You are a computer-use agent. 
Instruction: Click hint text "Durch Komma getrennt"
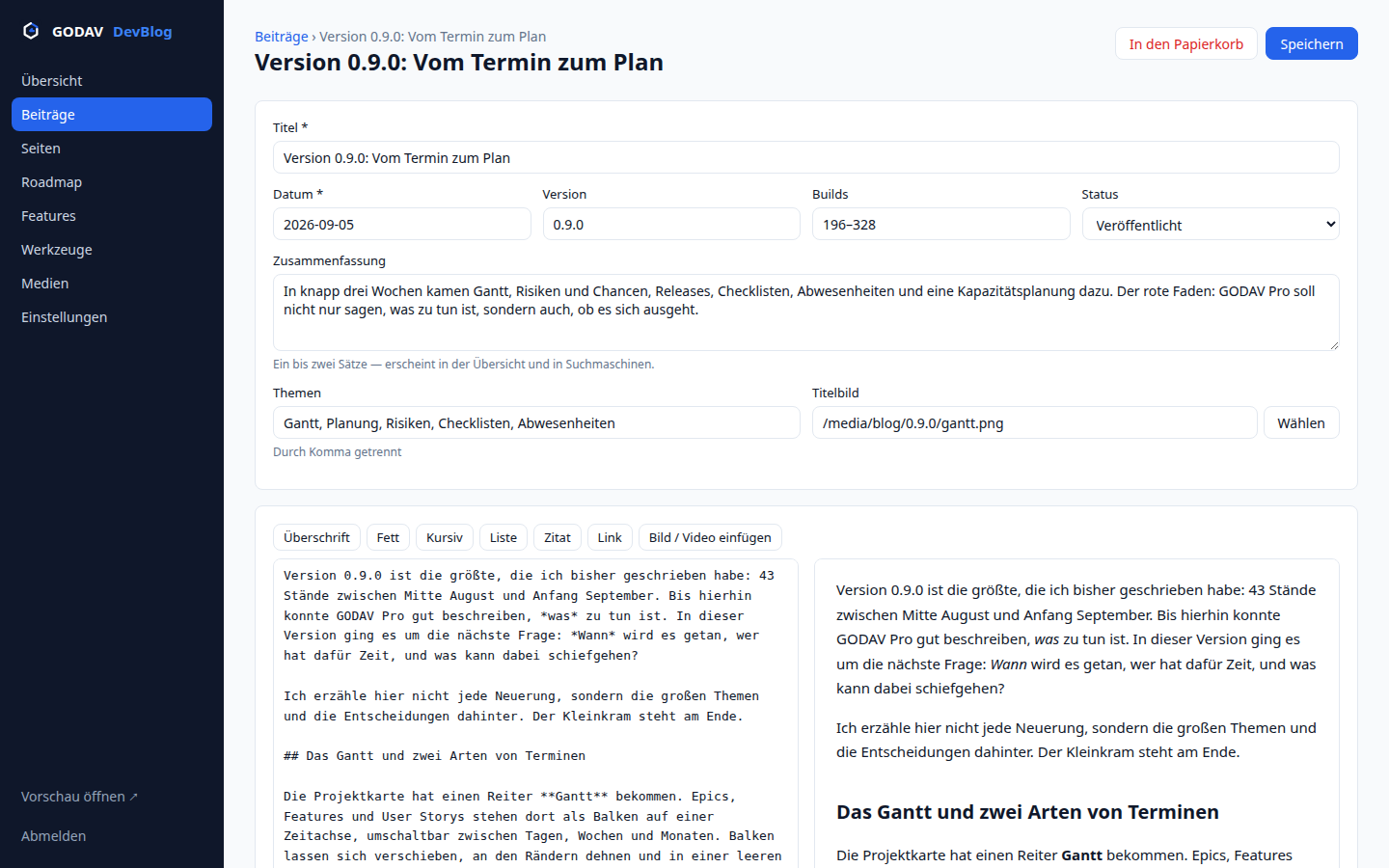(338, 451)
